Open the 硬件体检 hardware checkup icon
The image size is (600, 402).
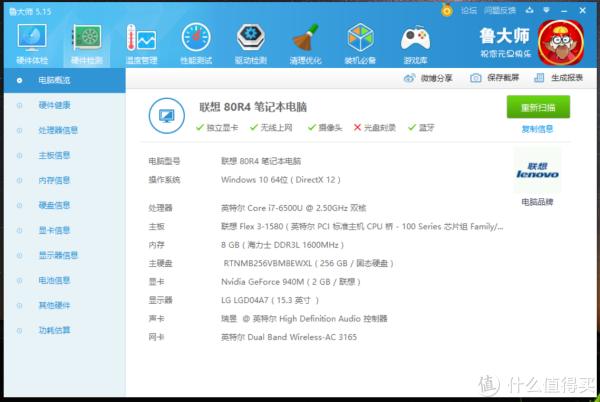32,43
